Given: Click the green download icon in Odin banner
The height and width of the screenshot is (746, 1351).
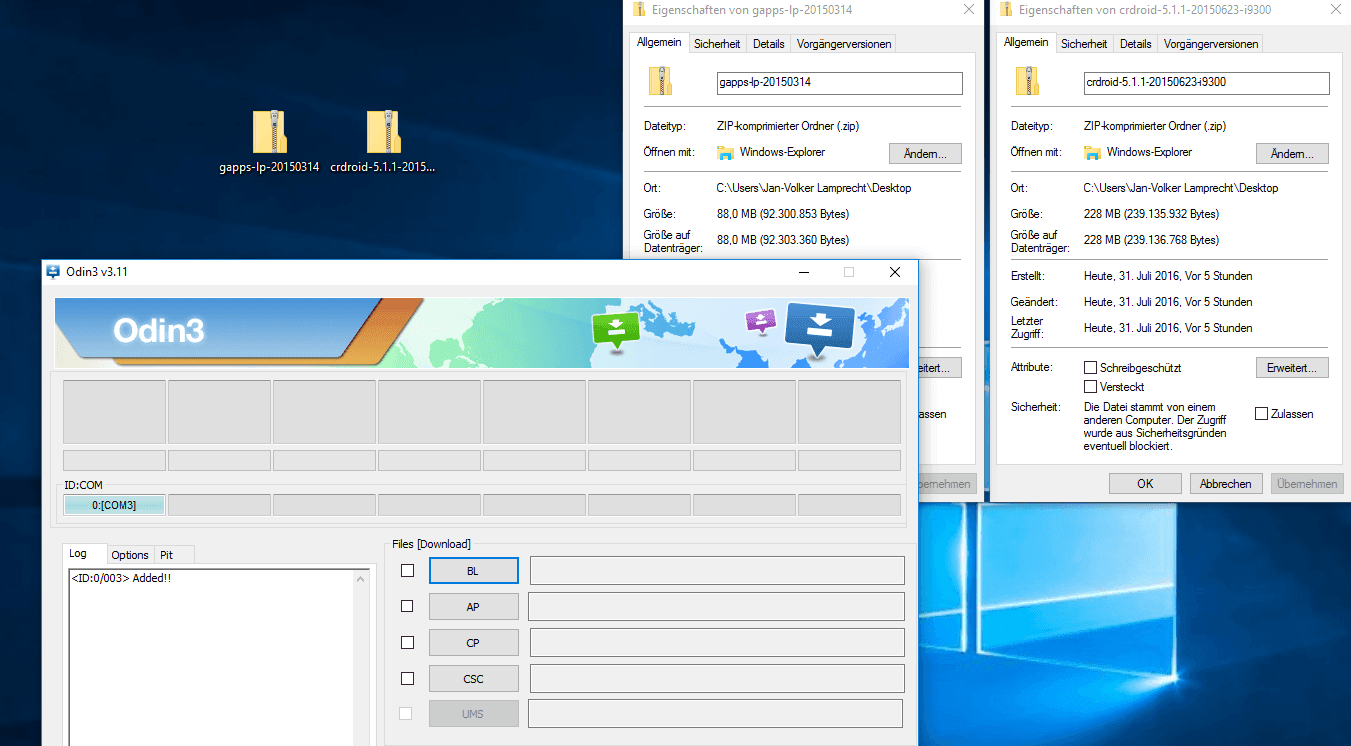Looking at the screenshot, I should pyautogui.click(x=615, y=330).
